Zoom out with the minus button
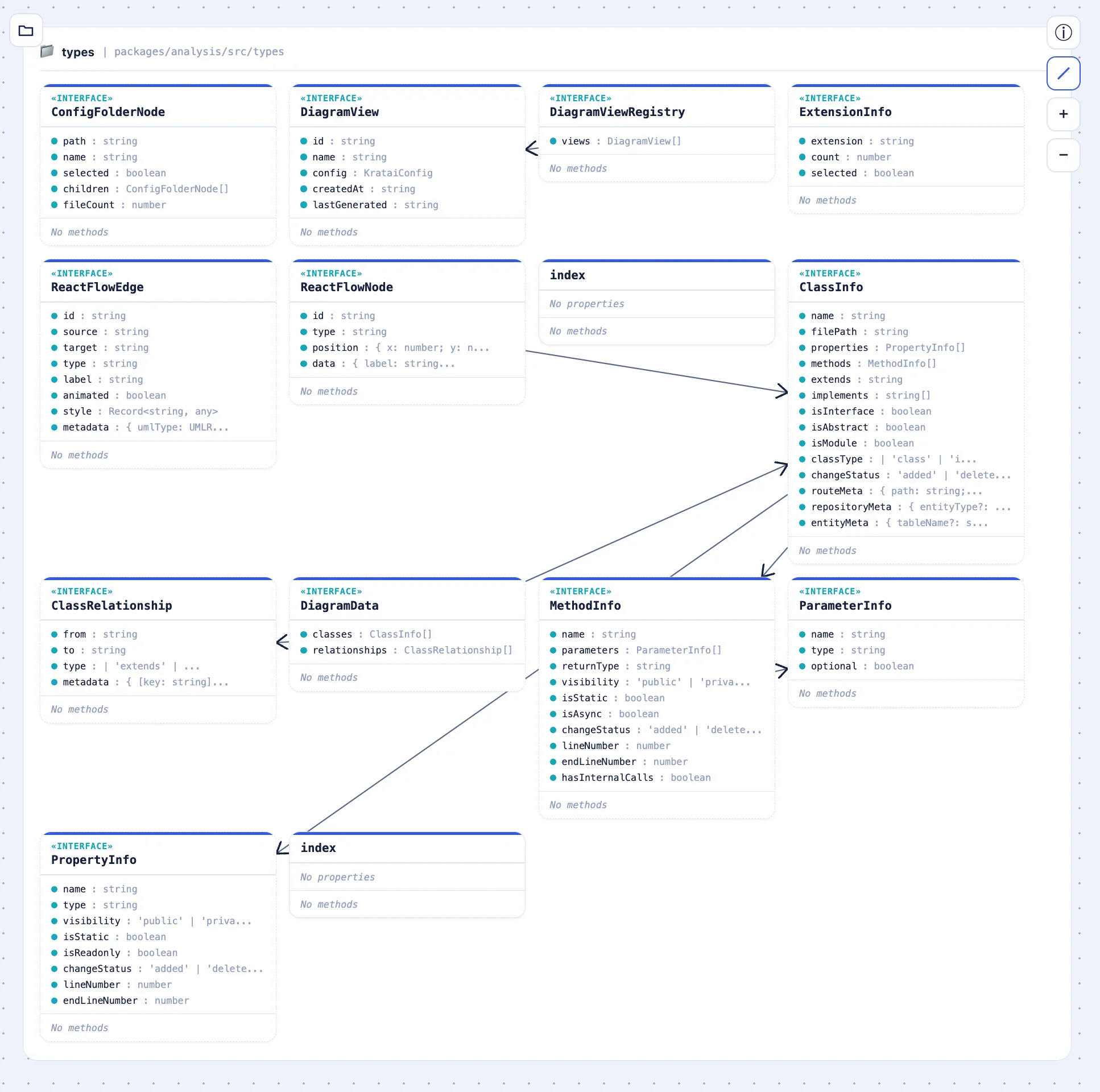 click(1063, 155)
